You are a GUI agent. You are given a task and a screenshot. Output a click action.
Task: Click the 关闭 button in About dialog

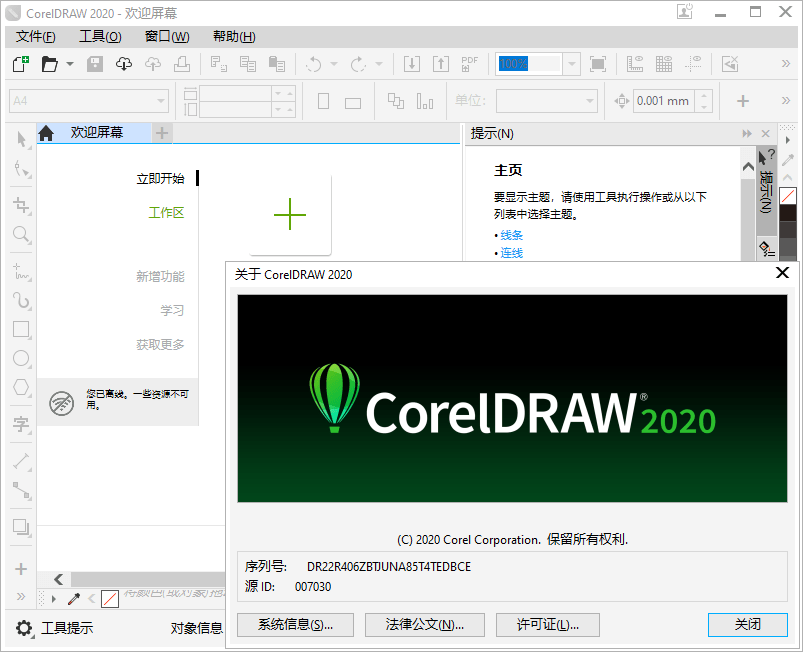point(748,625)
